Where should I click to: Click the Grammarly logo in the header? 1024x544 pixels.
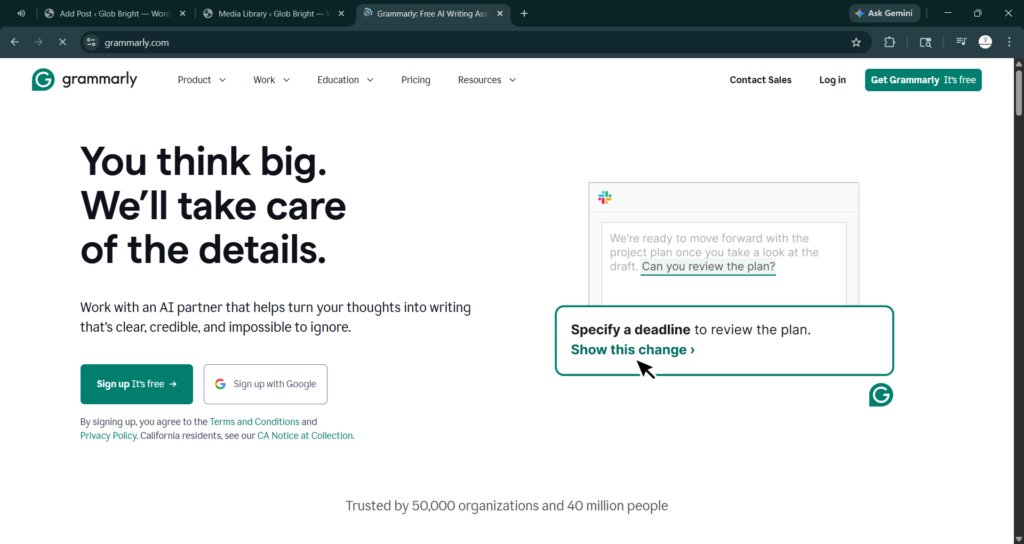[x=84, y=80]
